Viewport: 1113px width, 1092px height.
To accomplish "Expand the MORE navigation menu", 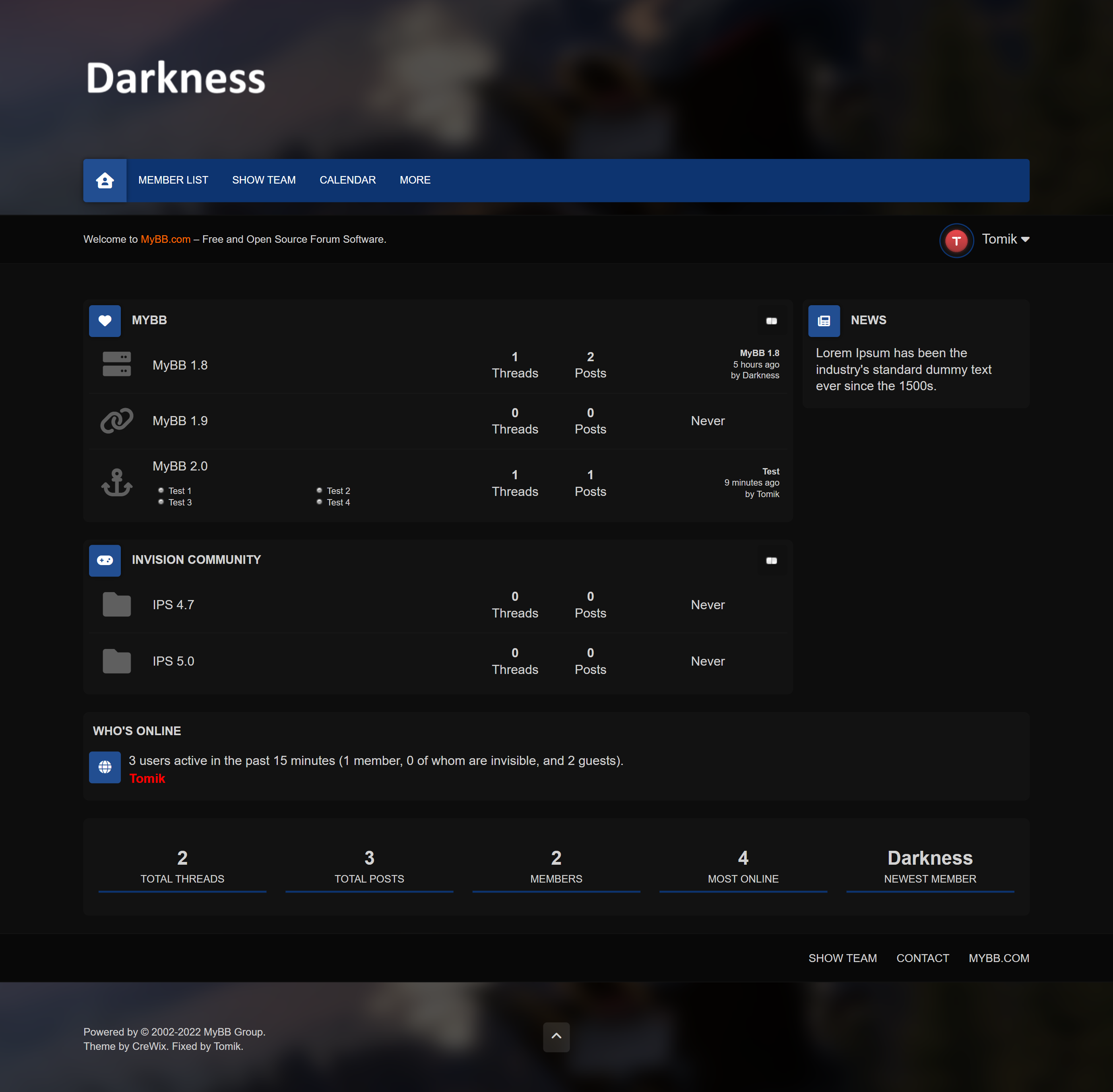I will point(415,180).
